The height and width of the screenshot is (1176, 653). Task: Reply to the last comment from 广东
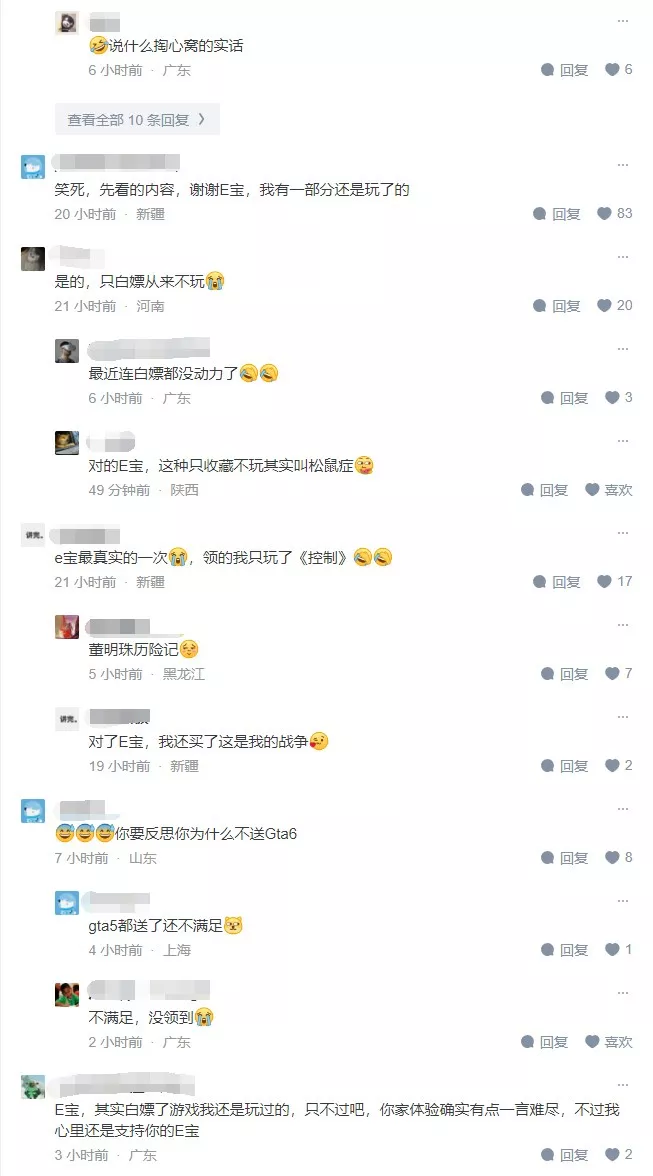pyautogui.click(x=565, y=1155)
